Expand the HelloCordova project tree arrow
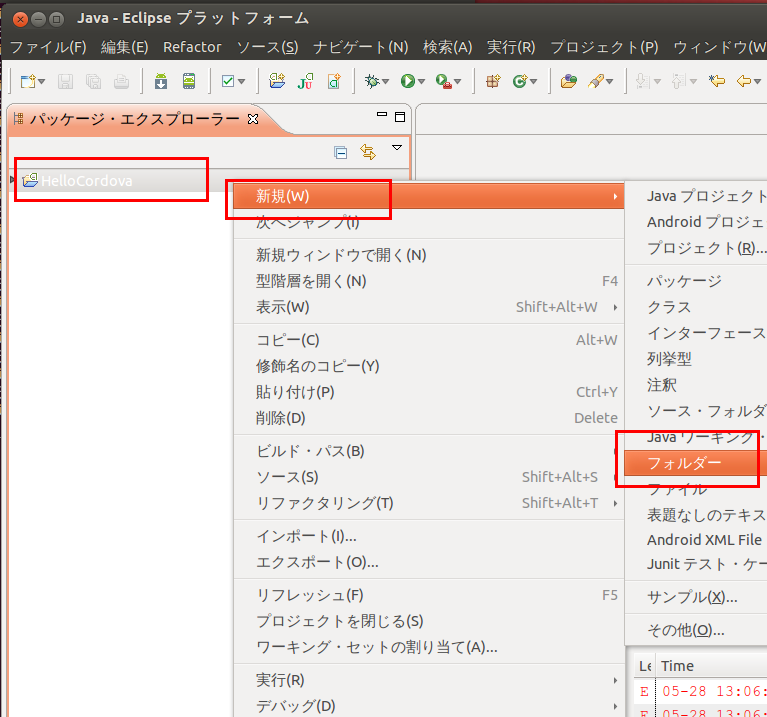The height and width of the screenshot is (717, 767). pyautogui.click(x=13, y=180)
